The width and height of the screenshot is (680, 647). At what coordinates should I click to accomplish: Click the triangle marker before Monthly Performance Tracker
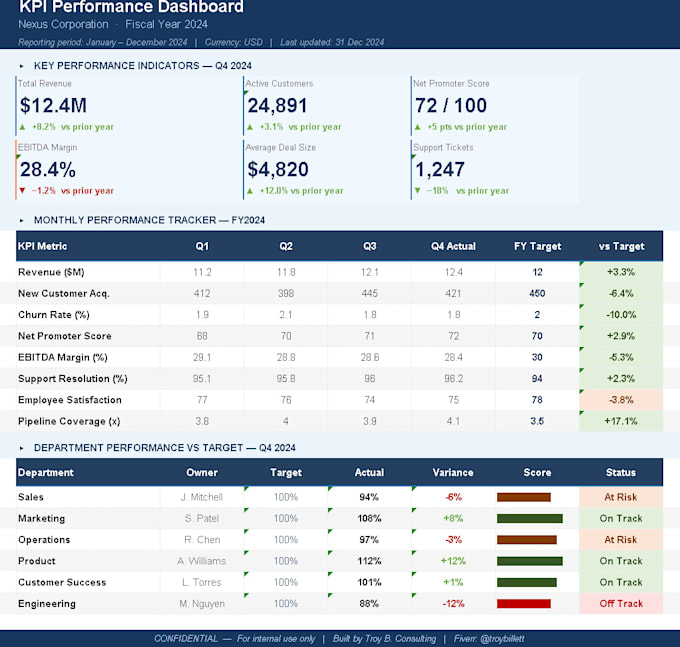pos(21,220)
